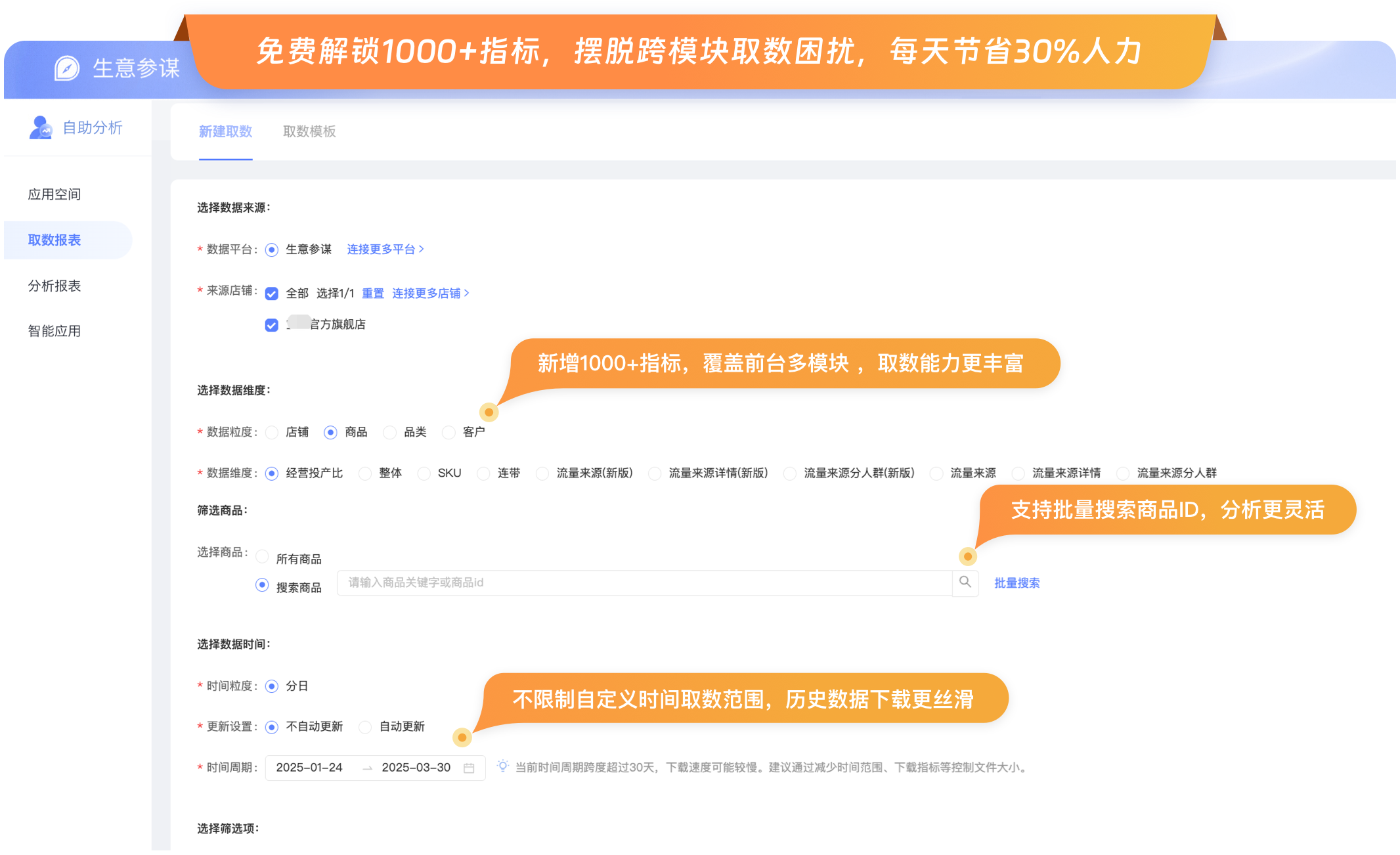Uncheck the 官方旗舰店 store checkbox
Image resolution: width=1400 pixels, height=855 pixels.
(x=271, y=324)
